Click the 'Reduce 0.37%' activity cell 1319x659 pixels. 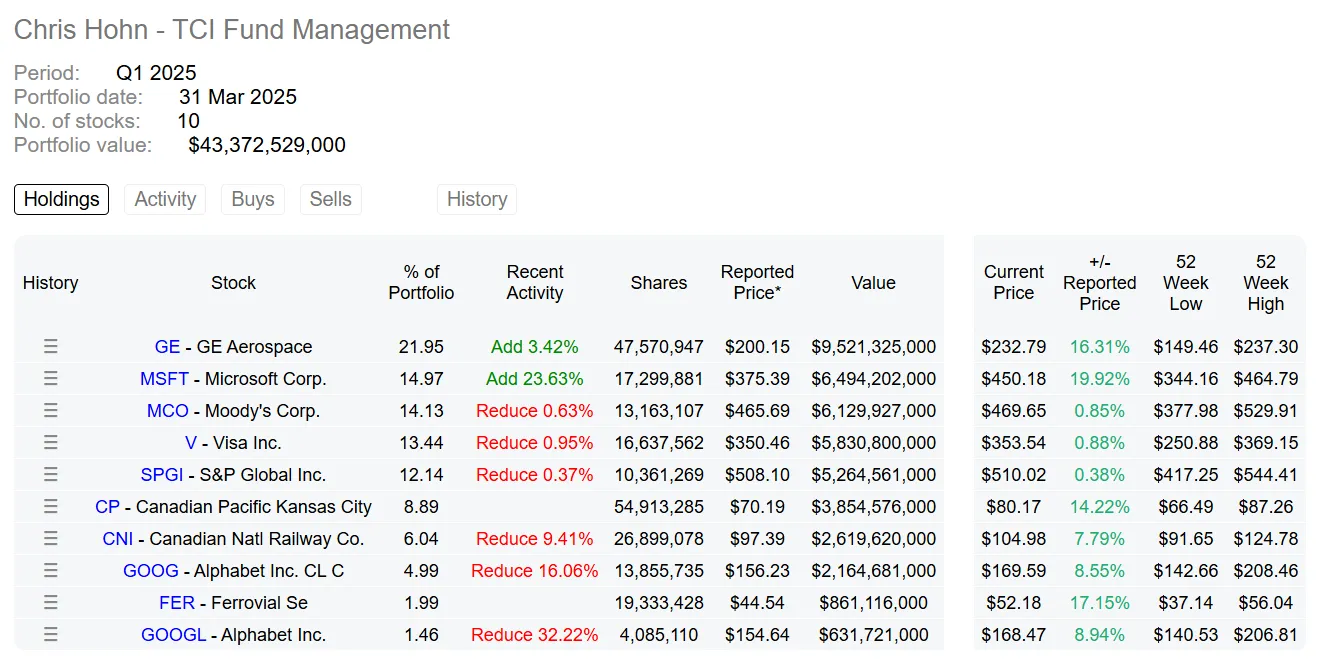535,475
